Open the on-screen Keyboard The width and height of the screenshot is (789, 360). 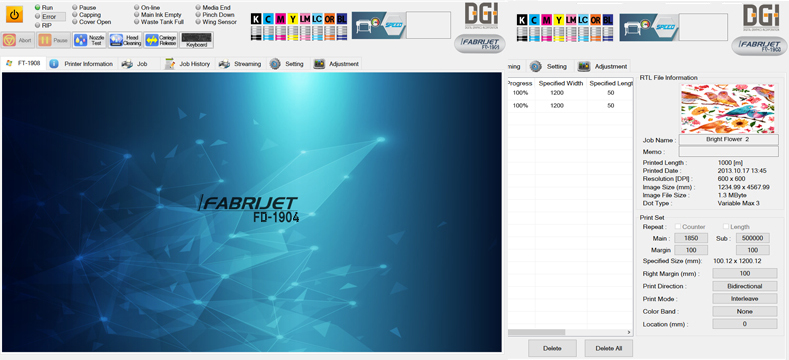coord(197,40)
